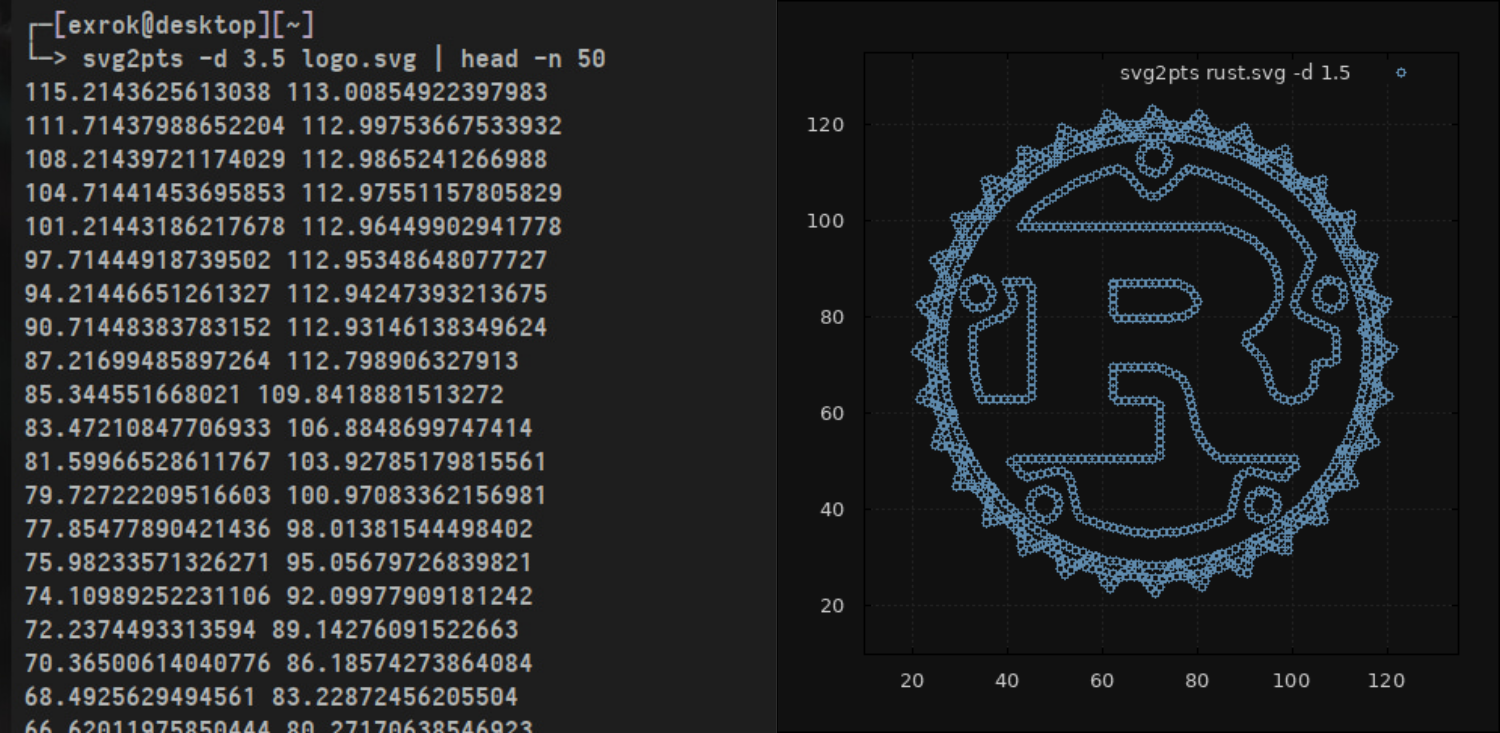This screenshot has height=733, width=1500.
Task: Select the coordinate 108.21439721174029
Action: coord(155,160)
